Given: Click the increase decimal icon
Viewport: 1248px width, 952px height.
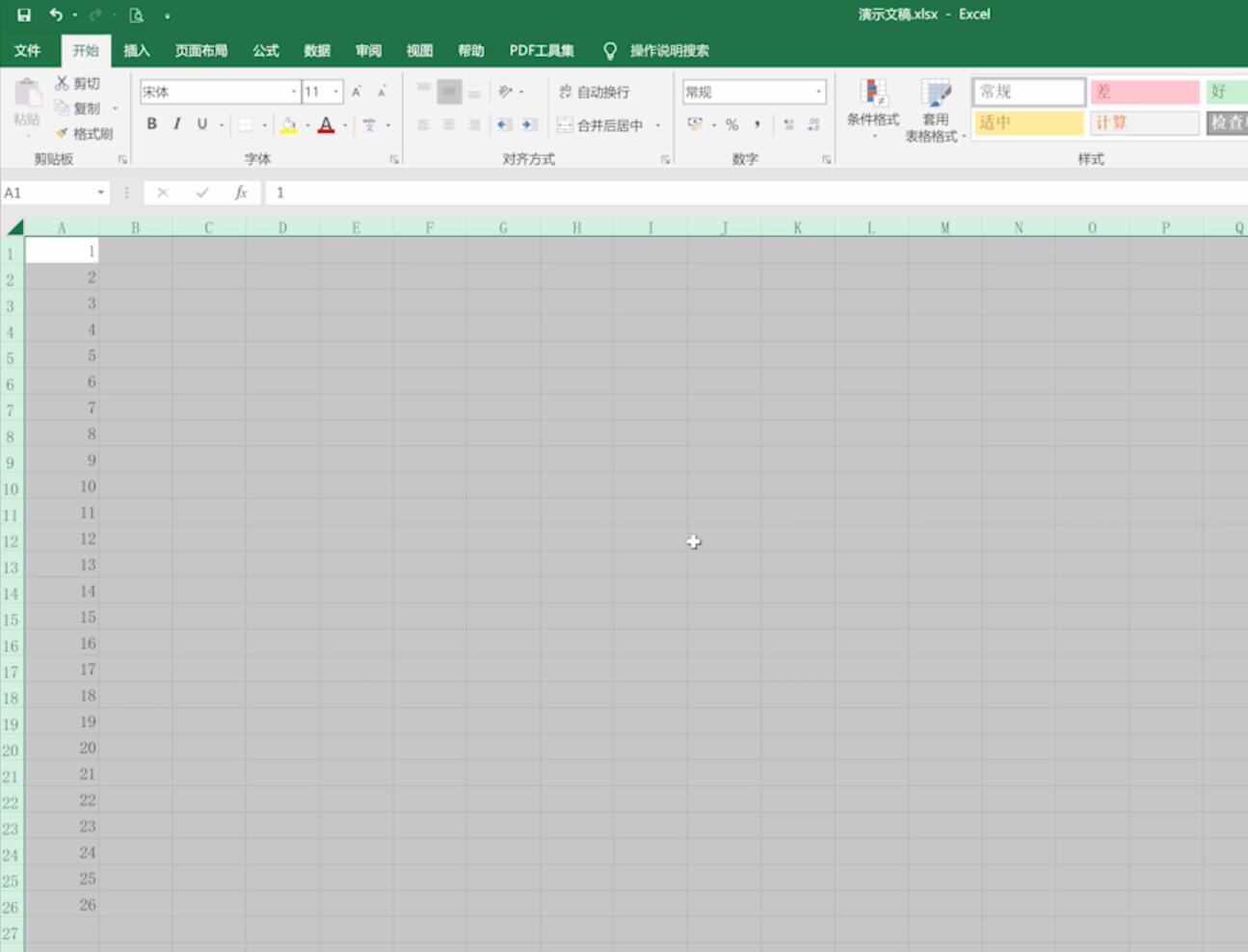Looking at the screenshot, I should tap(788, 124).
